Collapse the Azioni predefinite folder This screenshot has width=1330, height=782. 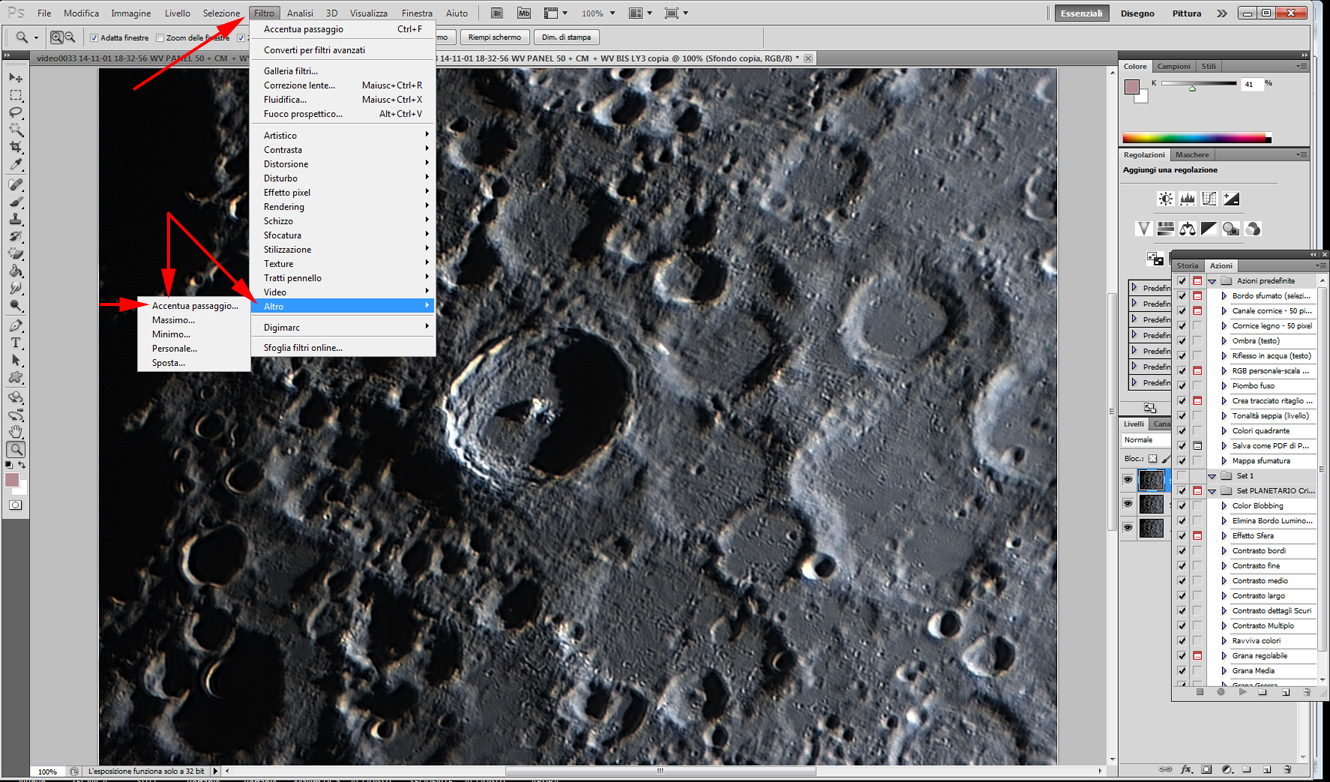pyautogui.click(x=1212, y=281)
